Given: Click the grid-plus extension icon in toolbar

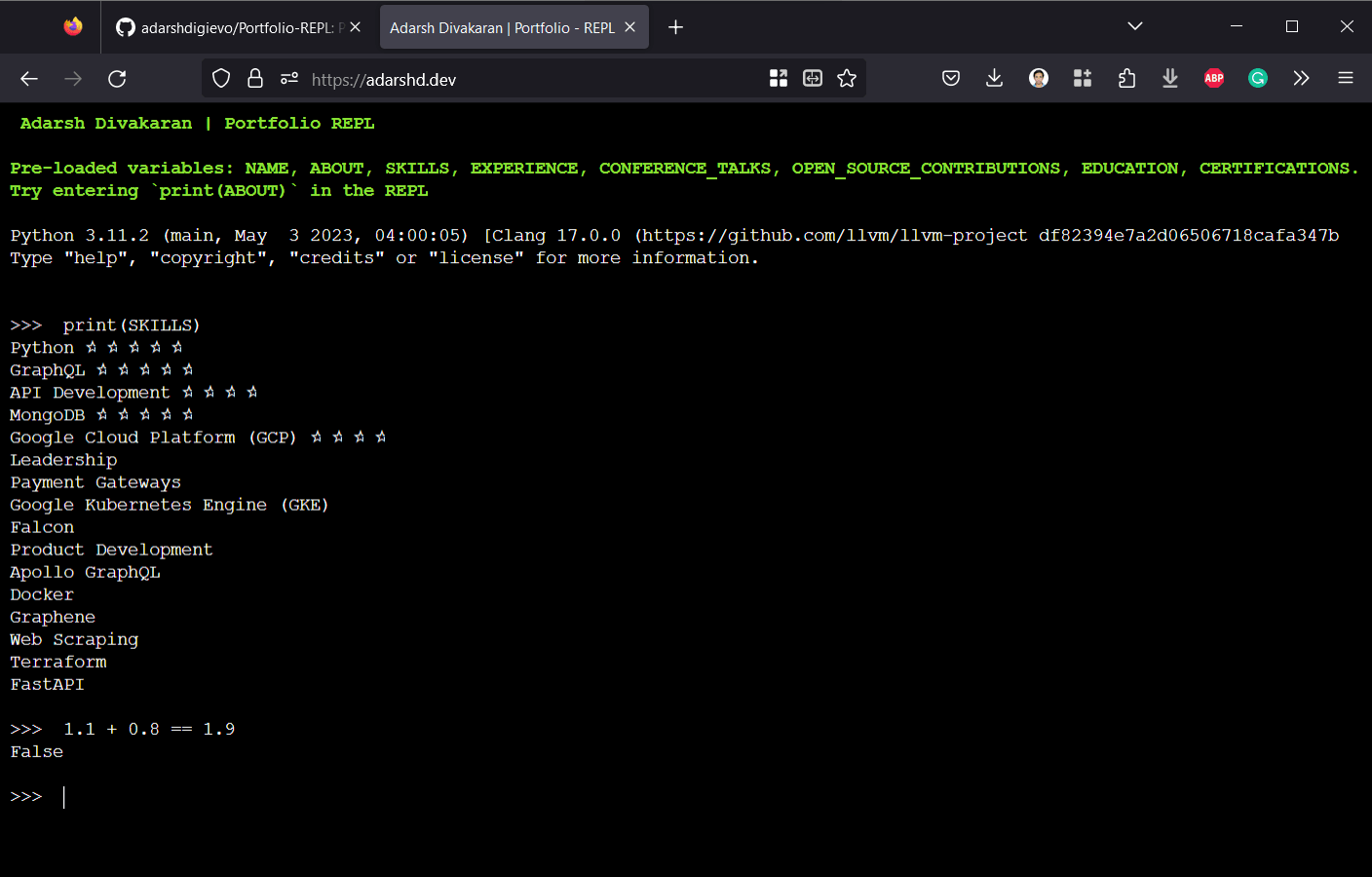Looking at the screenshot, I should [x=1083, y=79].
